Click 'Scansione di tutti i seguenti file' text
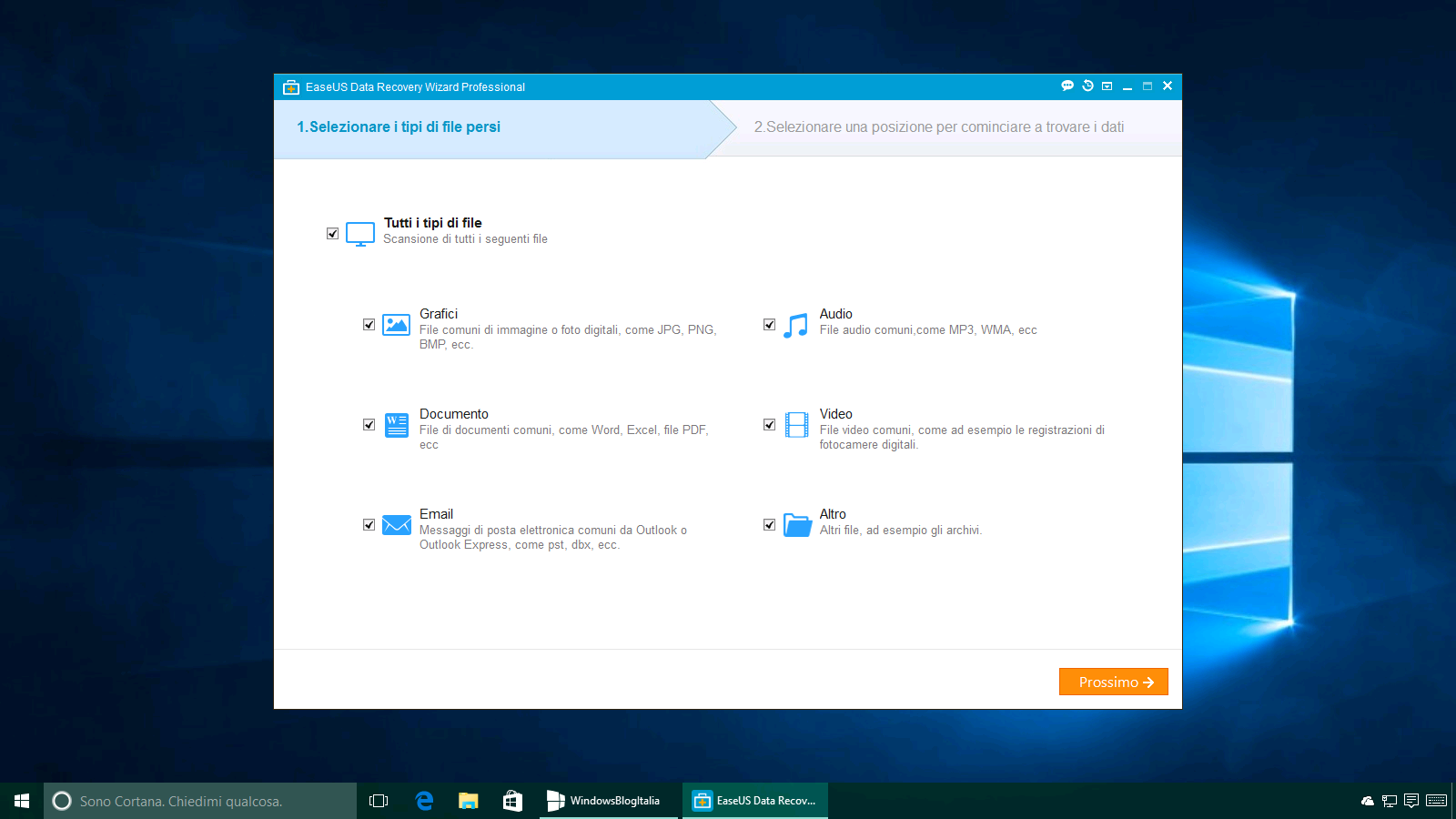Screen dimensions: 1456x819 pyautogui.click(x=465, y=239)
